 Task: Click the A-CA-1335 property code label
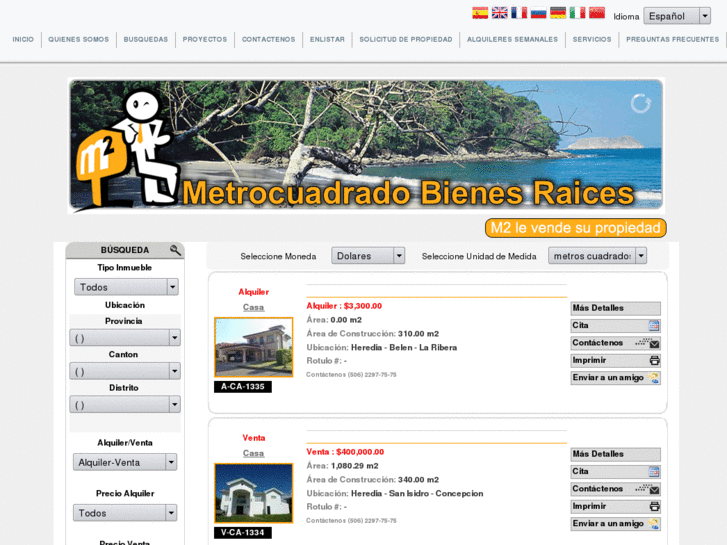243,387
